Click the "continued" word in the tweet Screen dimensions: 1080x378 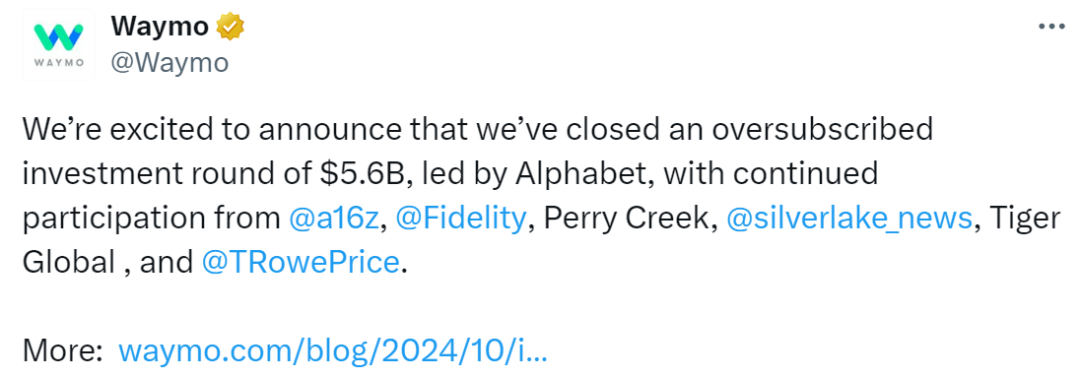pos(807,174)
